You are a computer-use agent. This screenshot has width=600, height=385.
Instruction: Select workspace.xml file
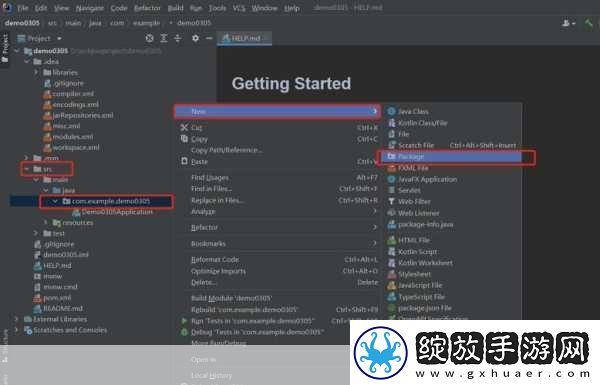(x=71, y=147)
